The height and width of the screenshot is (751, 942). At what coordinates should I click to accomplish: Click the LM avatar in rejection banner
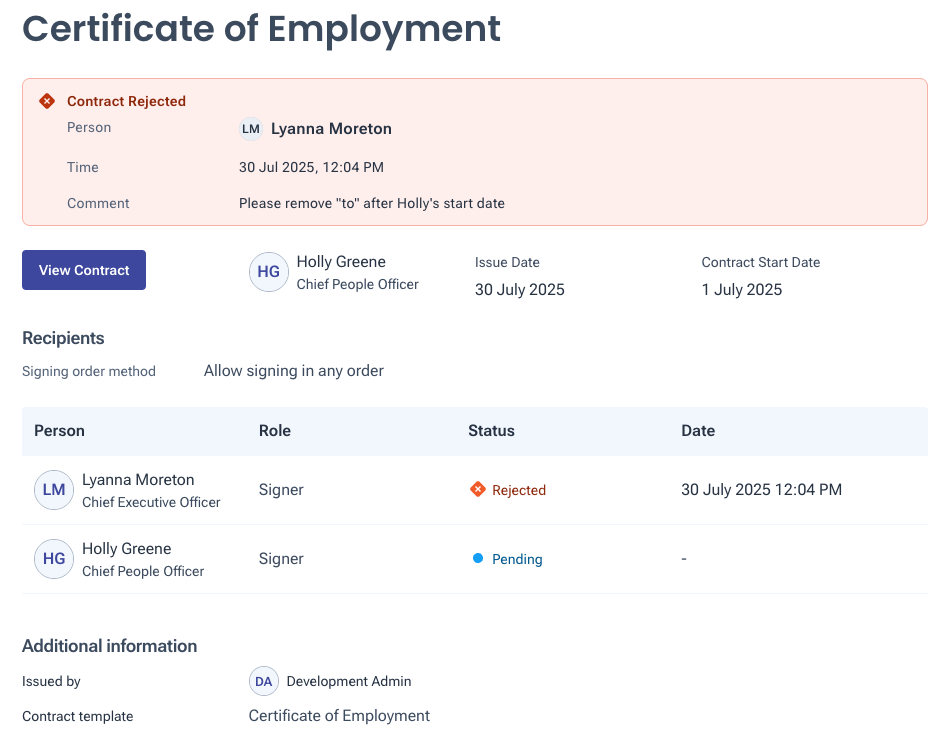(251, 129)
